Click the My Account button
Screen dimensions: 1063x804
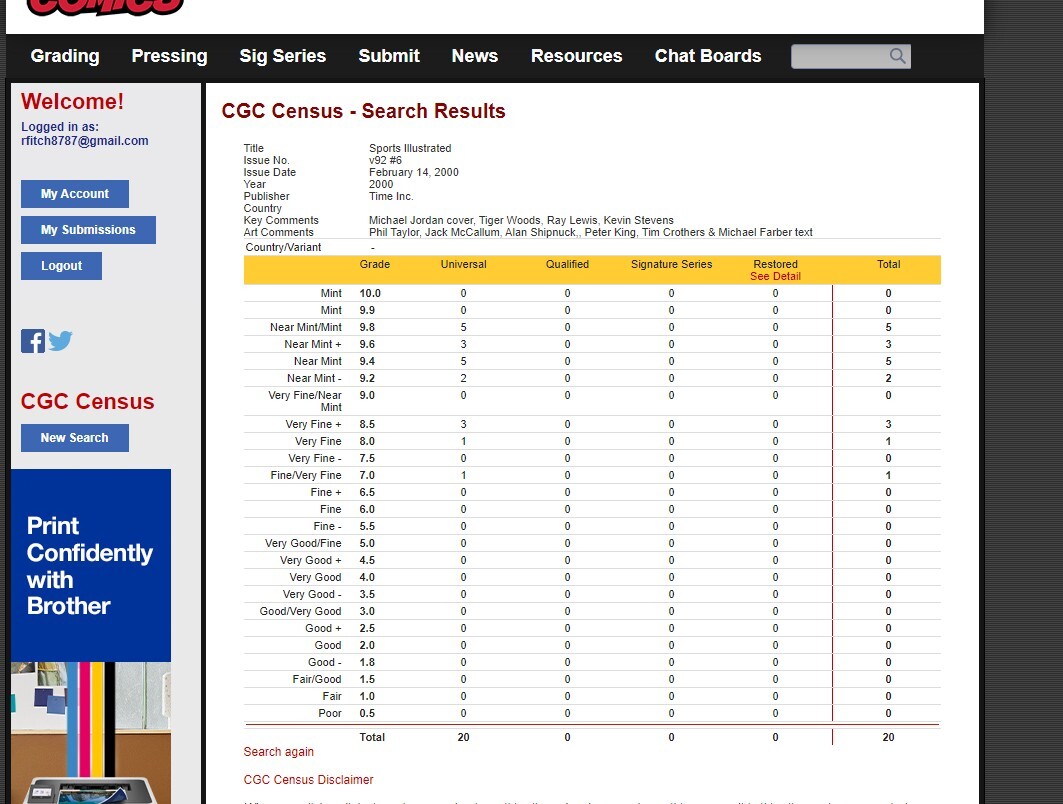click(75, 194)
